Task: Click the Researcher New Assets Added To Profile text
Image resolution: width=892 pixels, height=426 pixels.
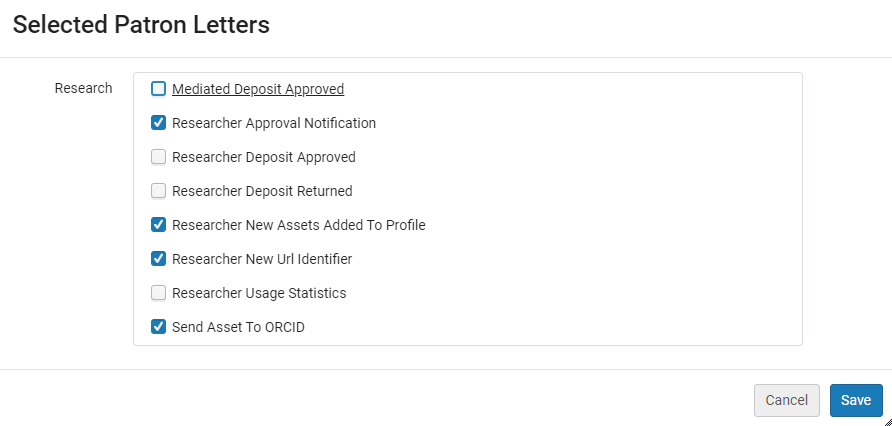Action: click(x=299, y=225)
